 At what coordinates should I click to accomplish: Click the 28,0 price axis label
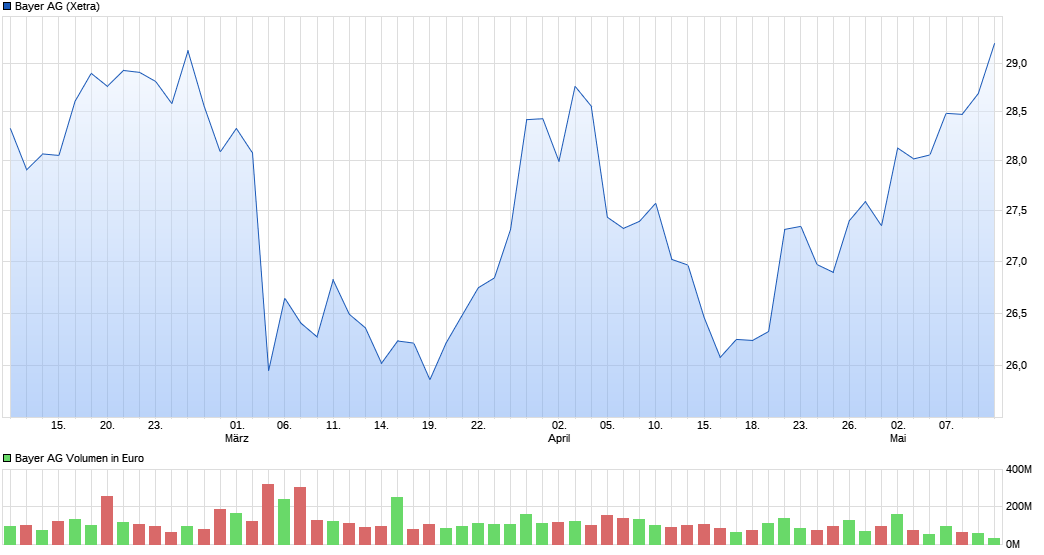tap(1016, 160)
